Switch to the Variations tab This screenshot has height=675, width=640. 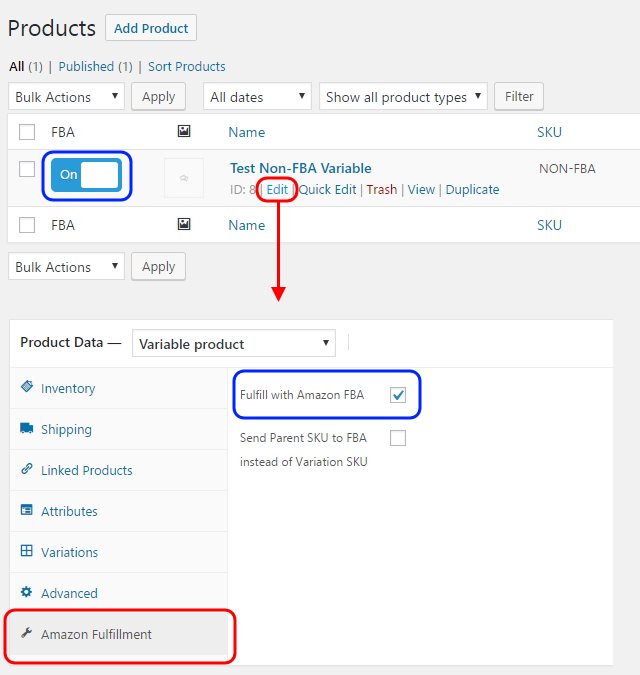(69, 552)
